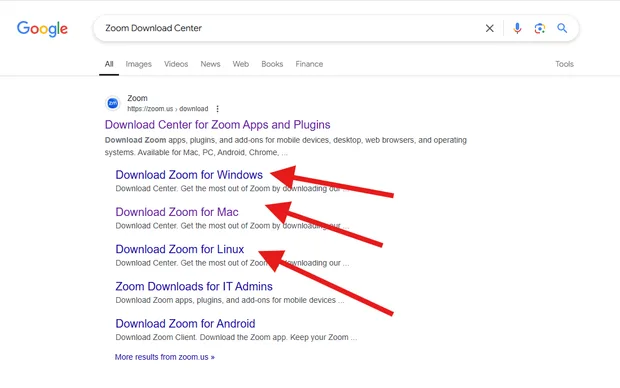620x388 pixels.
Task: Open Zoom Downloads for IT Admins link
Action: click(x=194, y=286)
